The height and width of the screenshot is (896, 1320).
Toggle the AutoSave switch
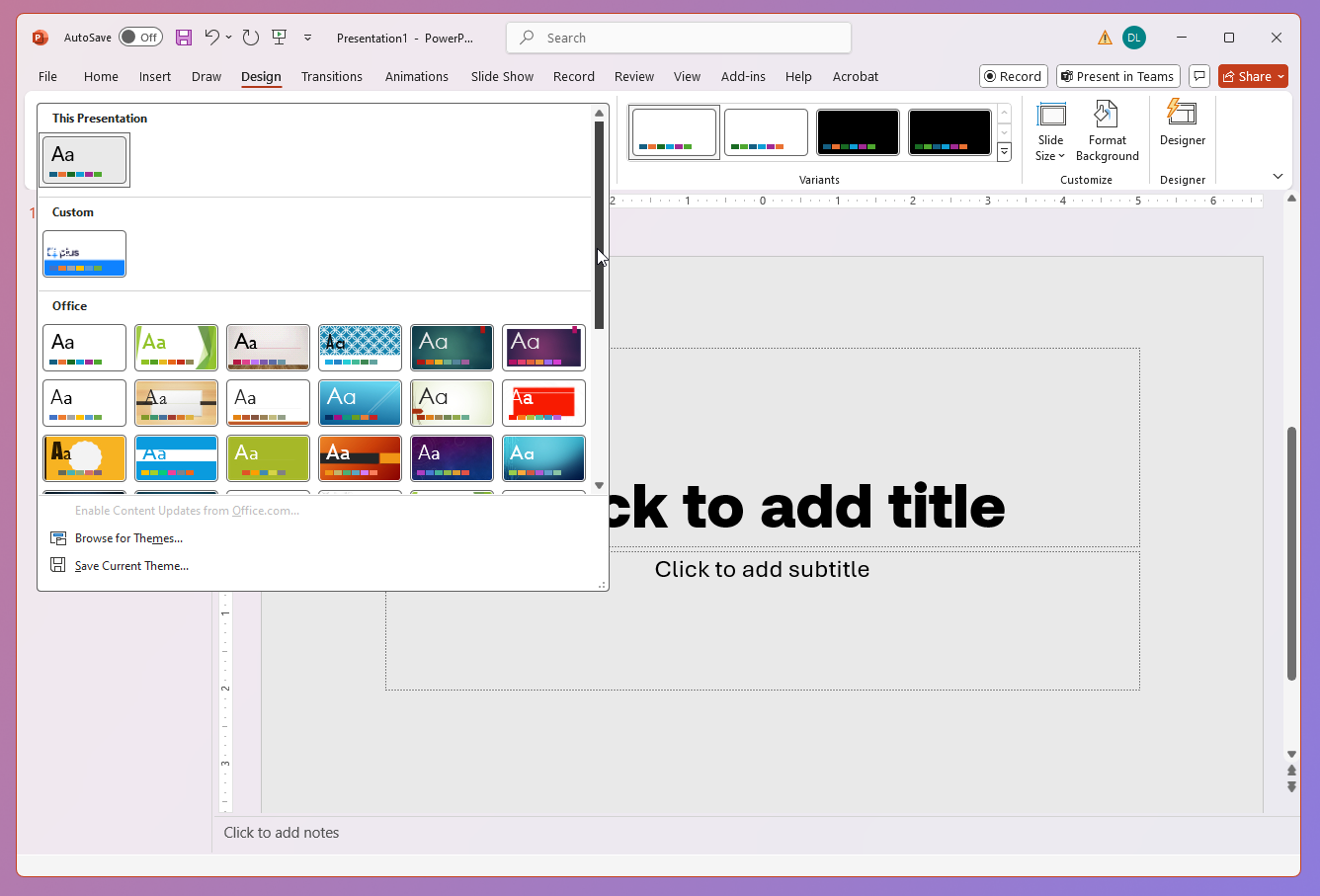[140, 38]
